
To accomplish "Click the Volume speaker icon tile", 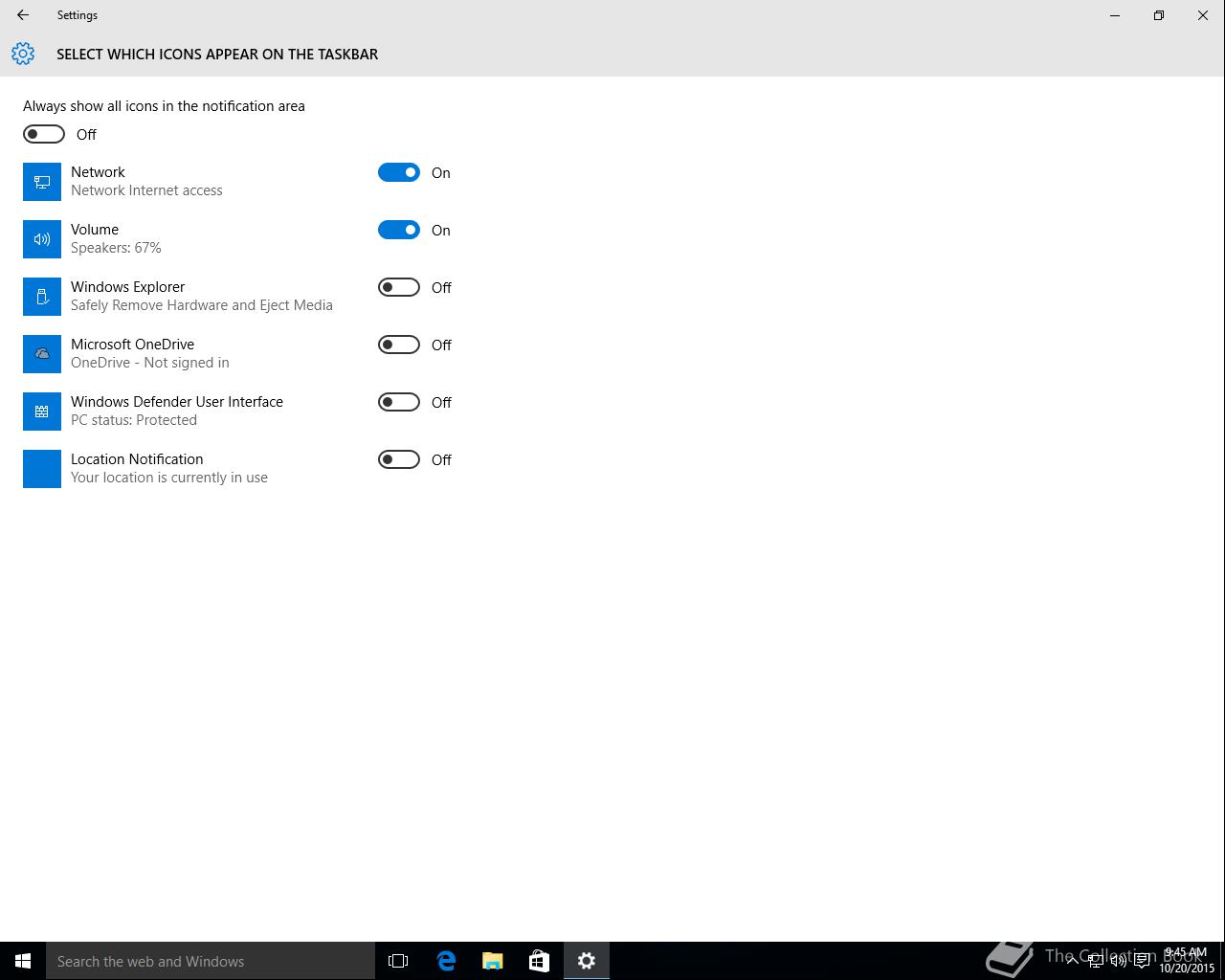I will tap(42, 239).
